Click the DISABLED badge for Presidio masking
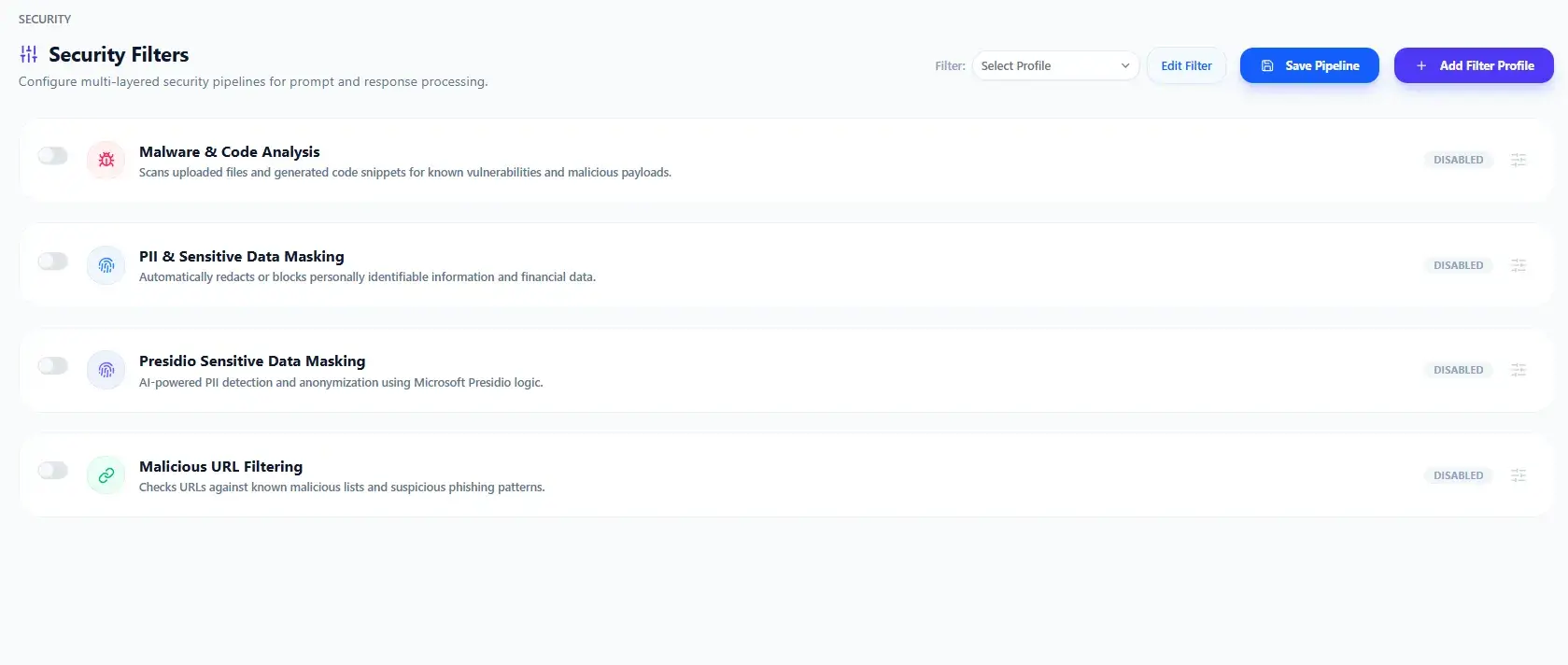 1458,370
